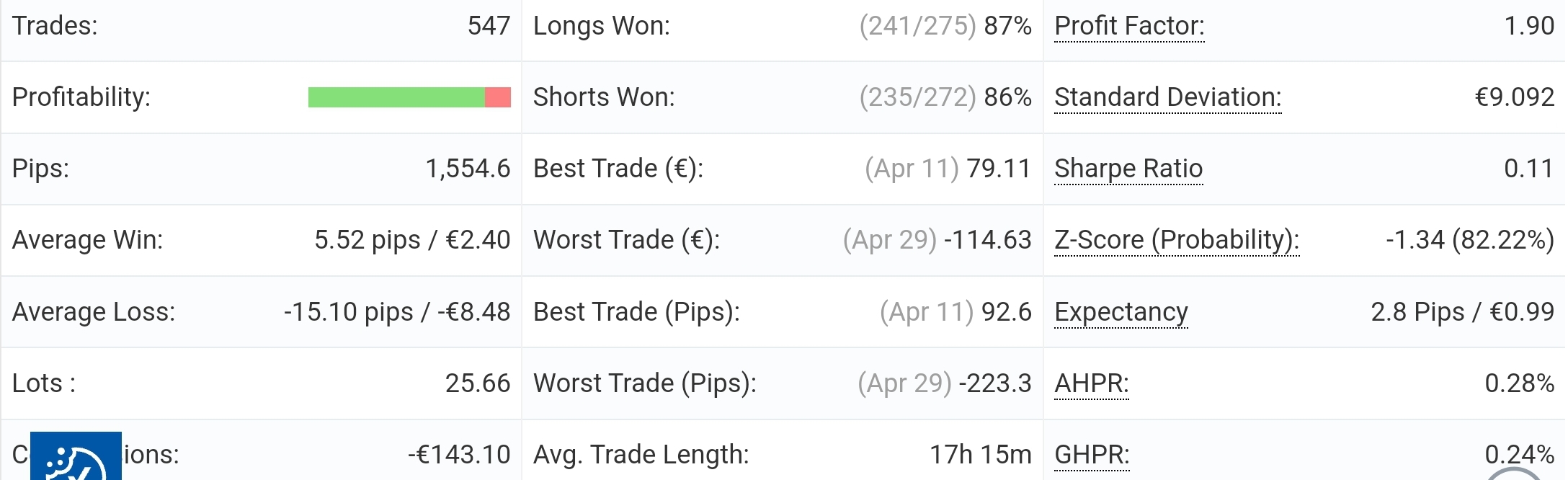Open the AHPR term link
The image size is (1568, 480).
pyautogui.click(x=1091, y=383)
